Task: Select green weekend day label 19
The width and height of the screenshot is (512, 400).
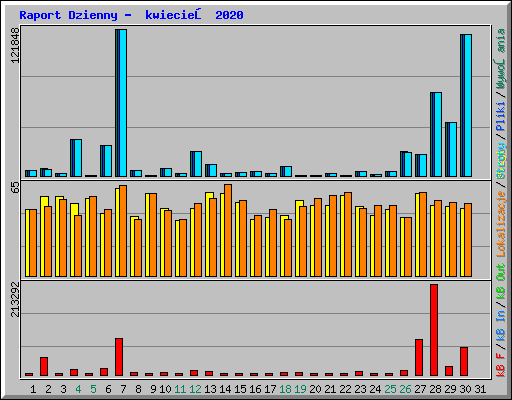Action: point(300,389)
